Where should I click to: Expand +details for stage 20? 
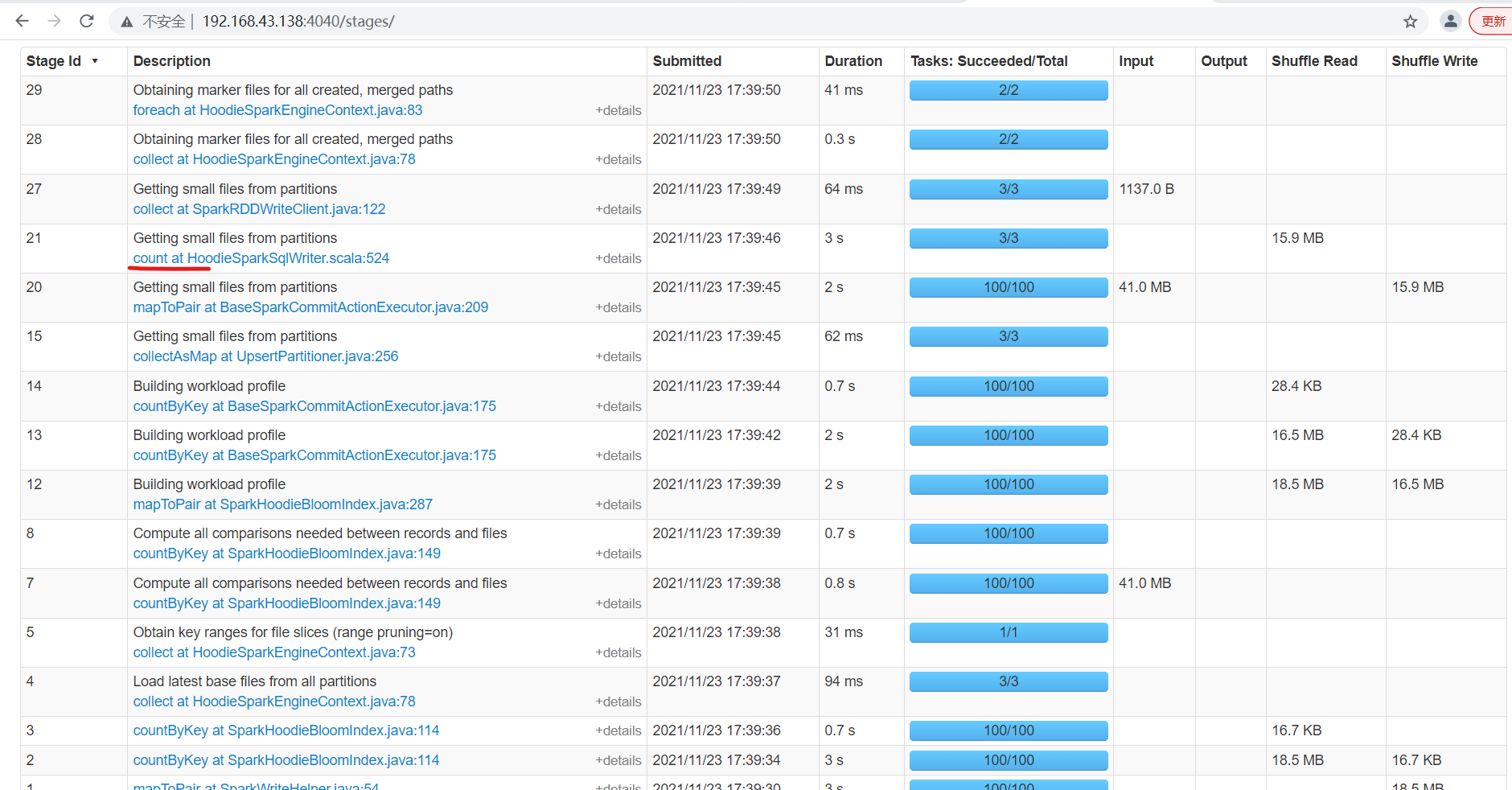(x=618, y=308)
